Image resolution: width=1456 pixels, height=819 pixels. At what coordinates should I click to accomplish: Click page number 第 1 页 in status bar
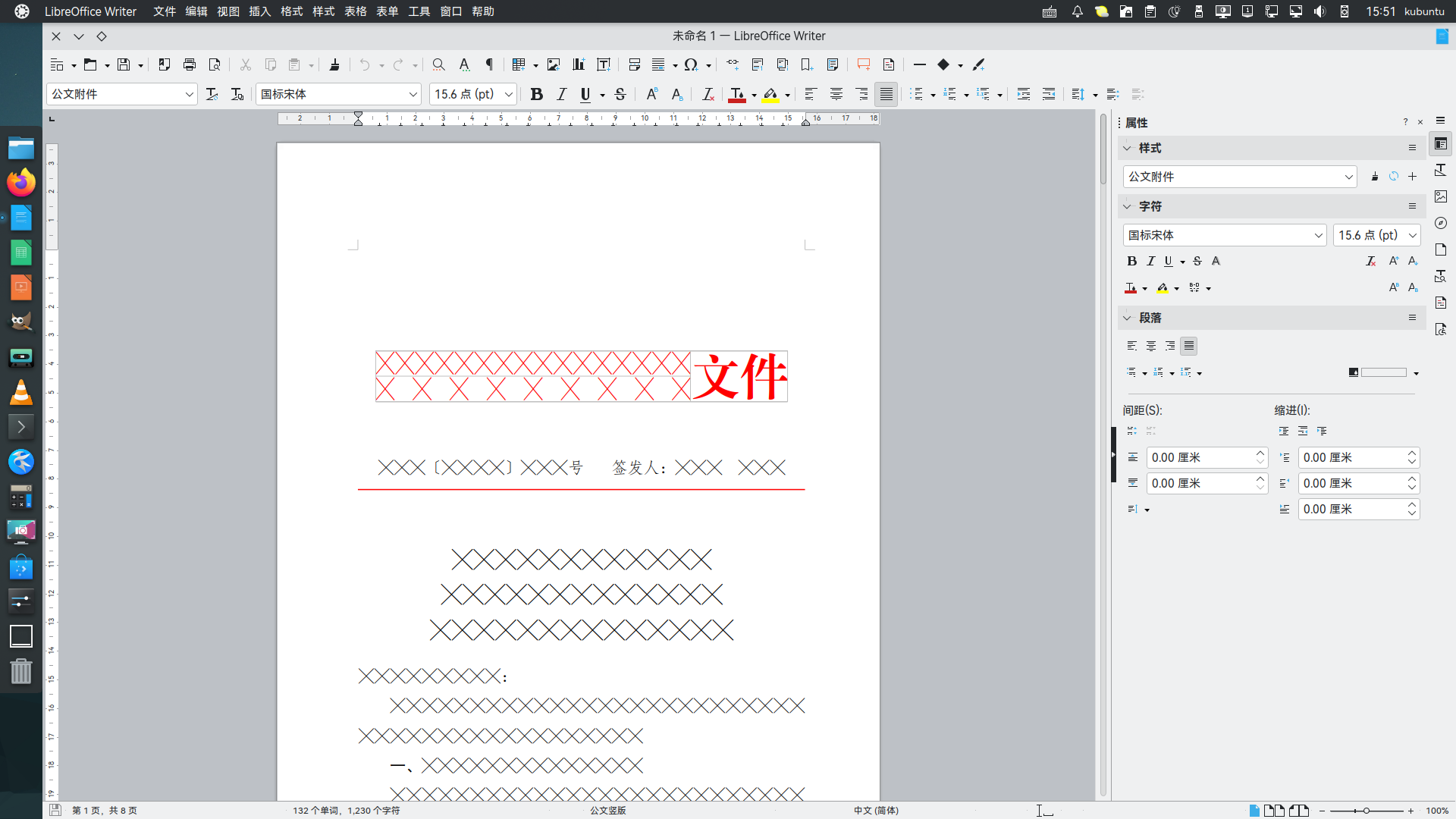point(105,810)
